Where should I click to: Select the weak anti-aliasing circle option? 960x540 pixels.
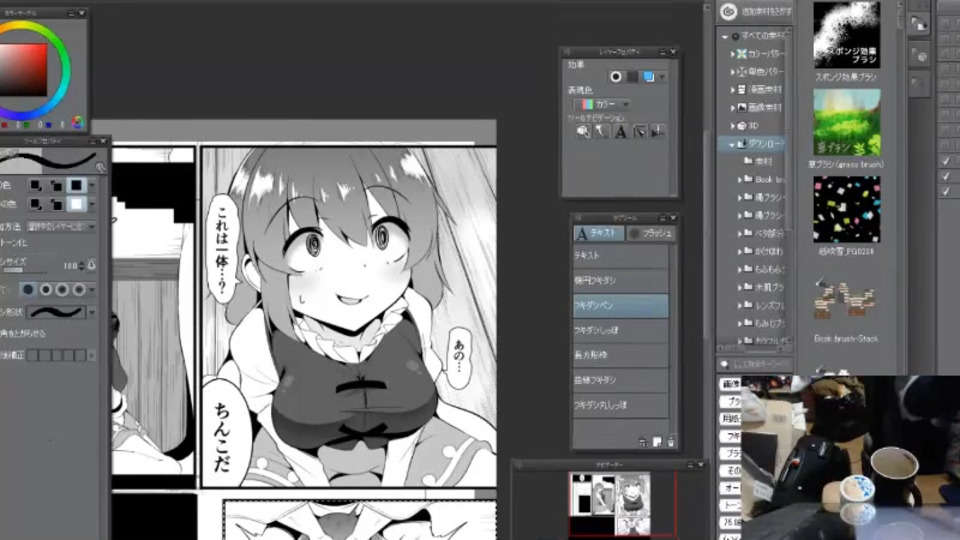pyautogui.click(x=45, y=290)
